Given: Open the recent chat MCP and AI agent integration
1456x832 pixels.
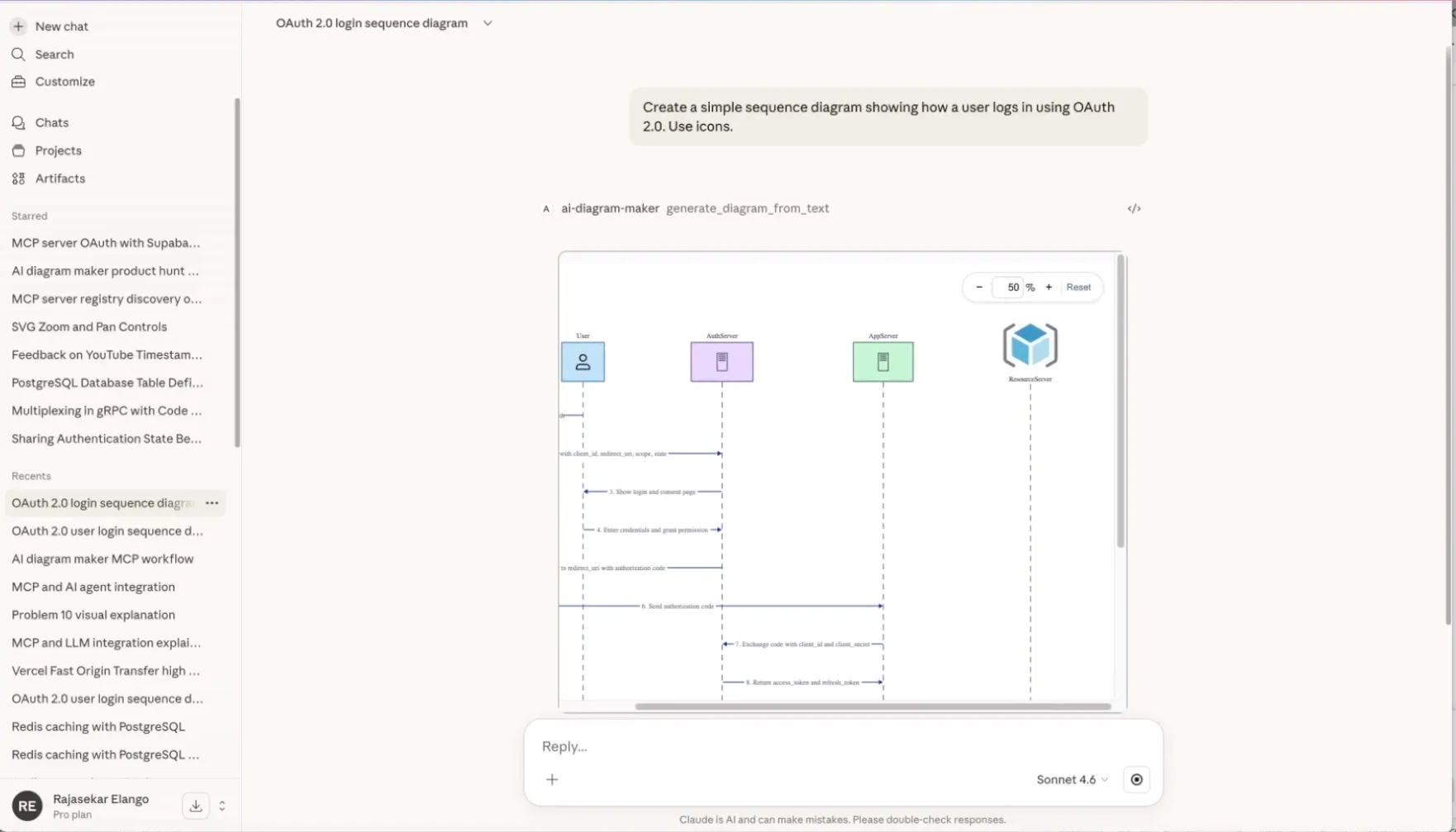Looking at the screenshot, I should pyautogui.click(x=93, y=587).
